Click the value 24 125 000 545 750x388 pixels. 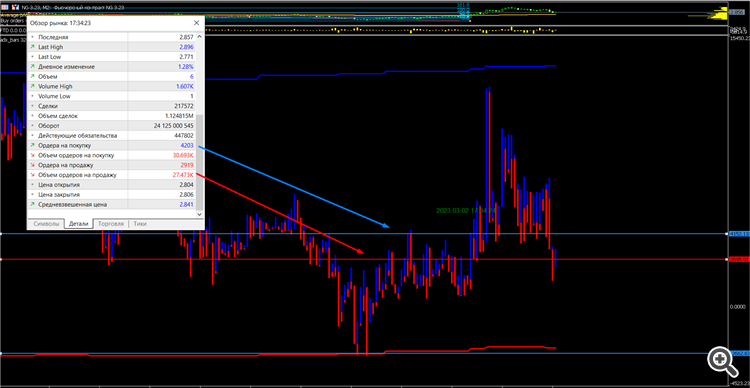[x=174, y=126]
